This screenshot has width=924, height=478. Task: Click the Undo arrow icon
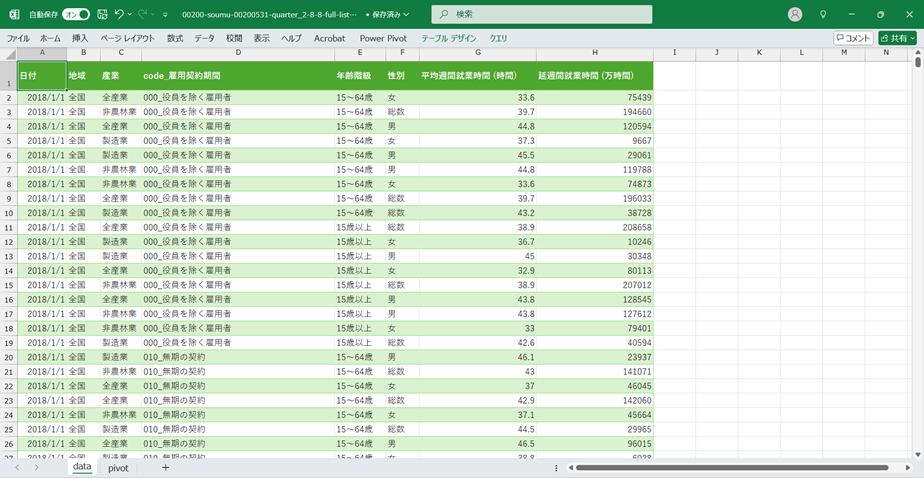[x=119, y=15]
